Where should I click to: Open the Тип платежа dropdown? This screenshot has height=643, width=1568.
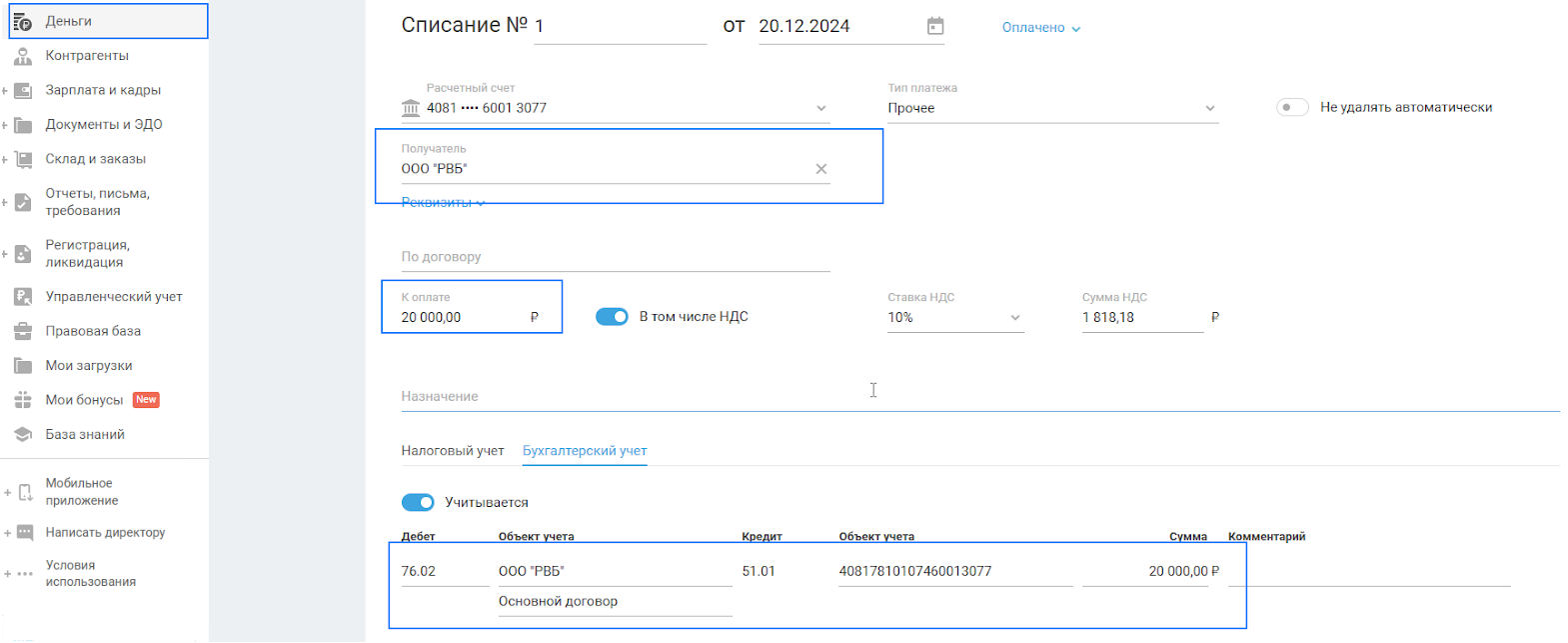click(x=1051, y=108)
